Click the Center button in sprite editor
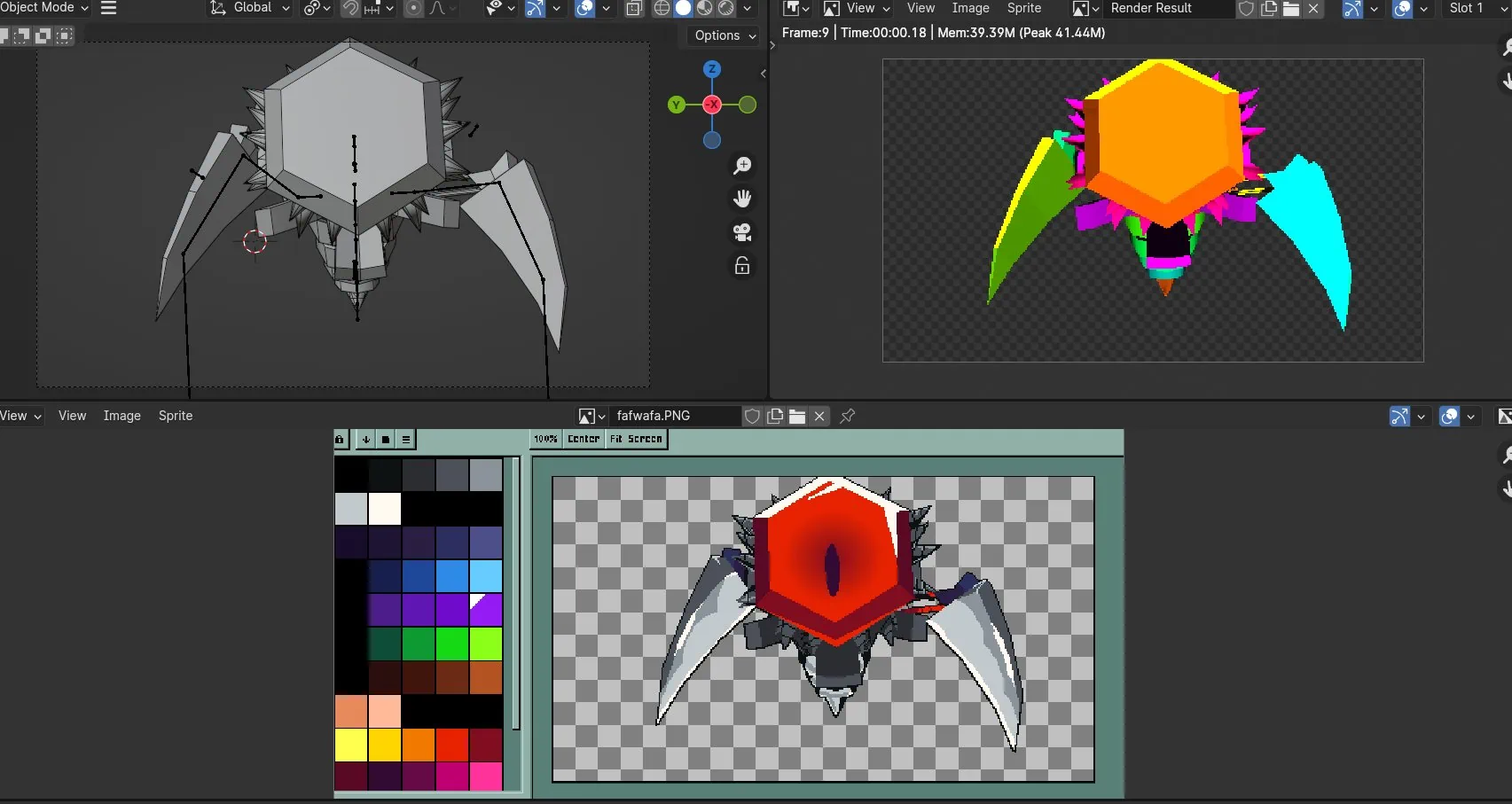The image size is (1512, 804). pos(584,439)
